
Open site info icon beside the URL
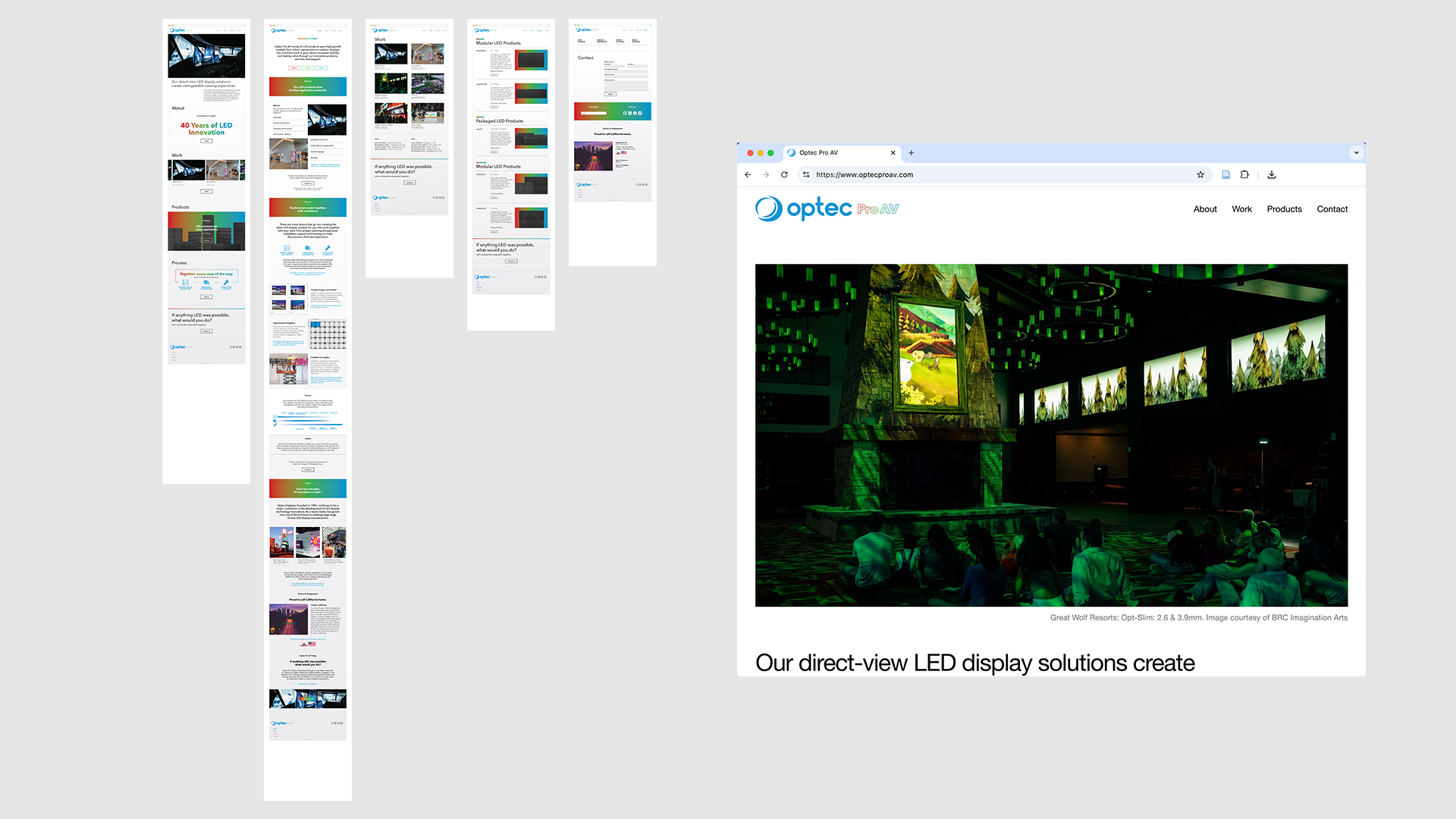point(806,174)
